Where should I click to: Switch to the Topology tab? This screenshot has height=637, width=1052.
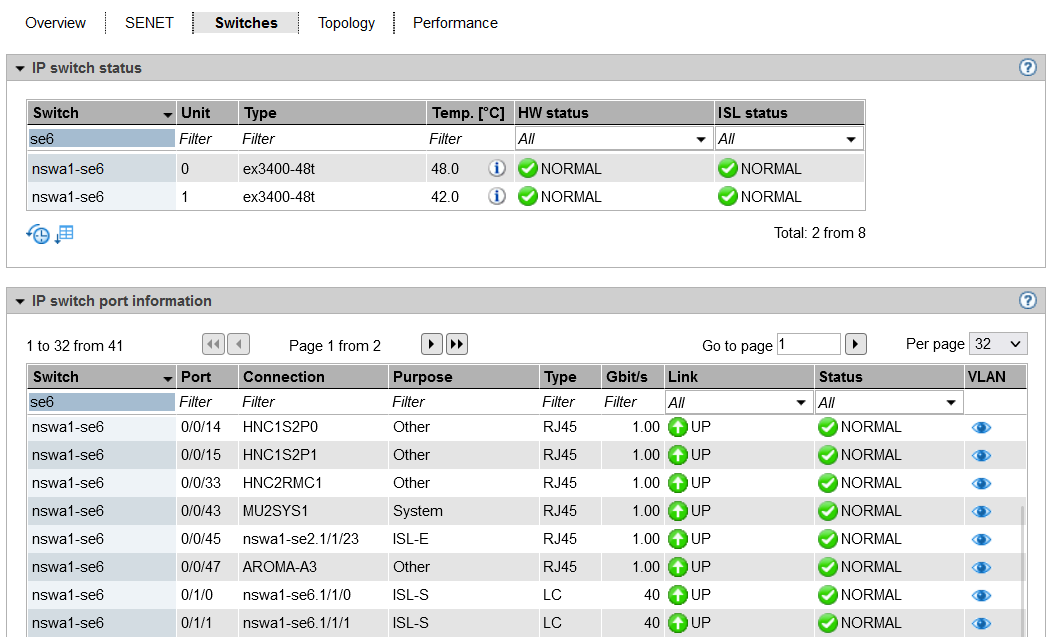[x=346, y=22]
